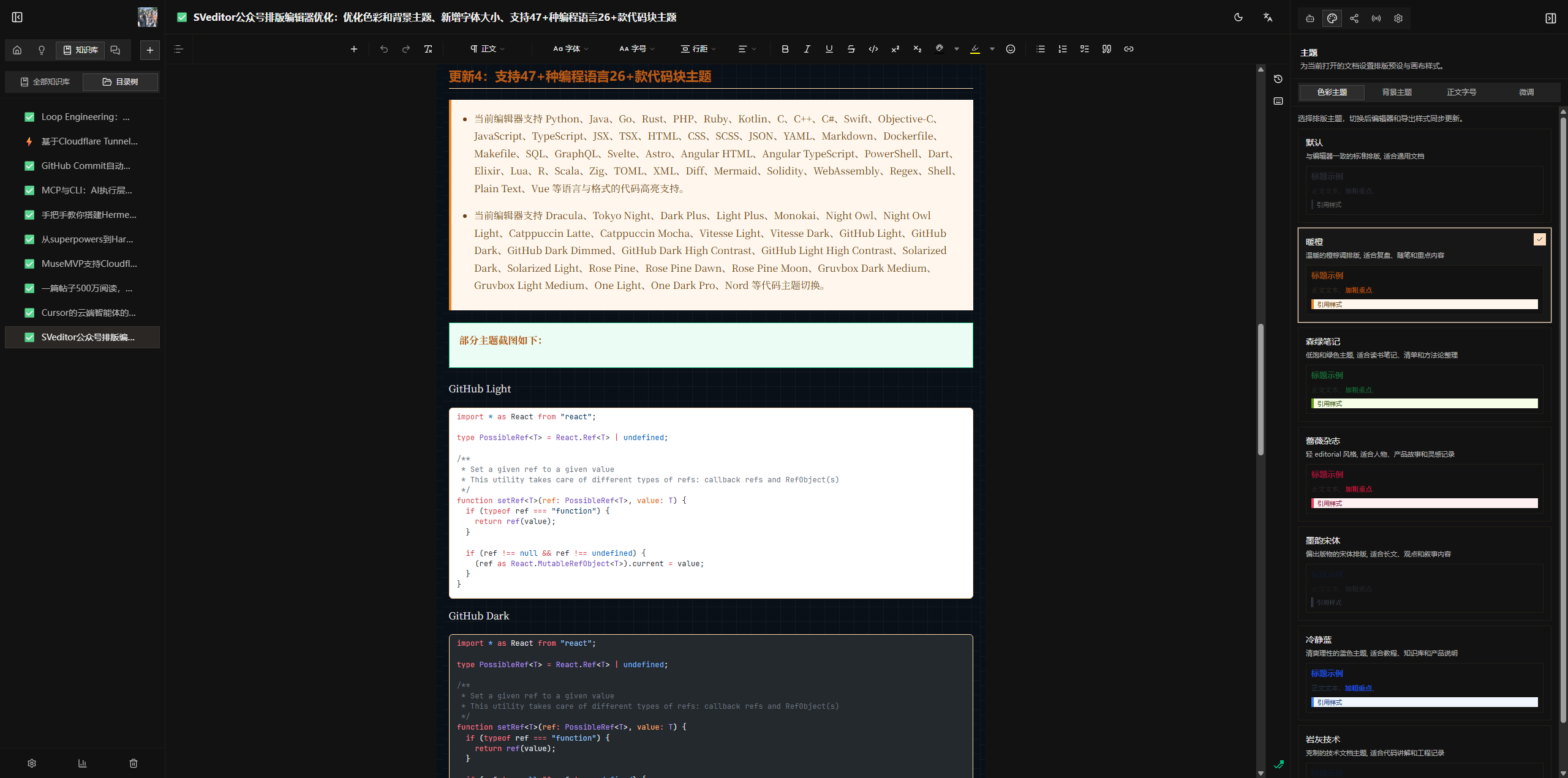Insert a numbered list
This screenshot has height=778, width=1568.
(1063, 49)
